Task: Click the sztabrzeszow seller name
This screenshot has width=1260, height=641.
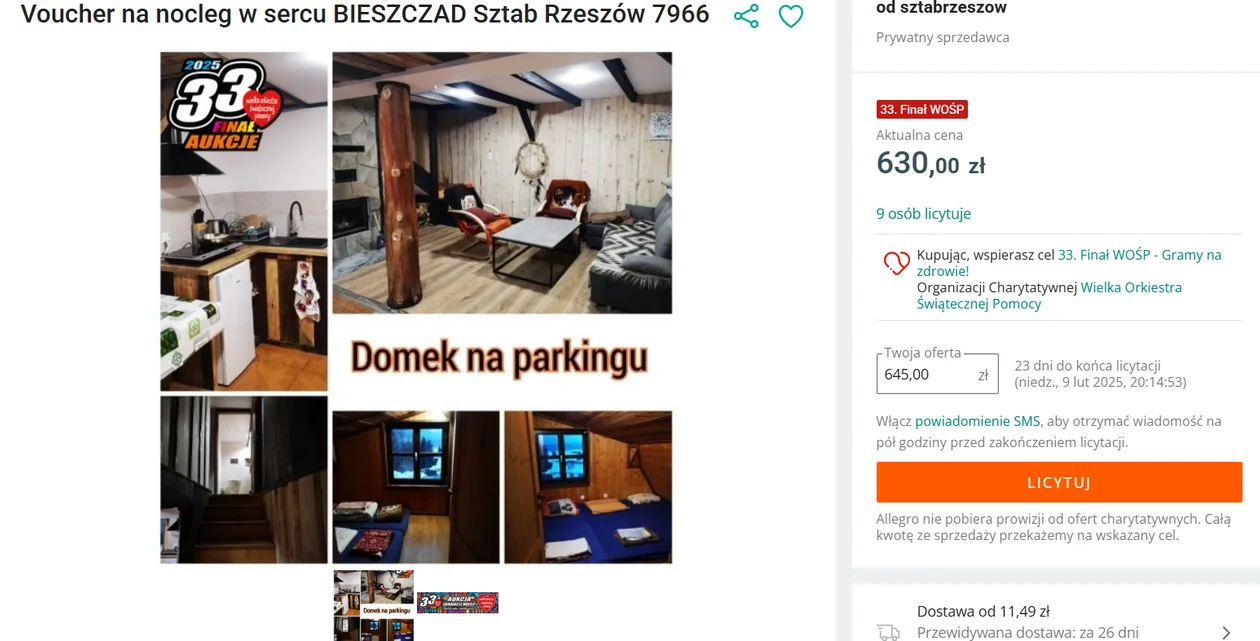Action: tap(952, 8)
